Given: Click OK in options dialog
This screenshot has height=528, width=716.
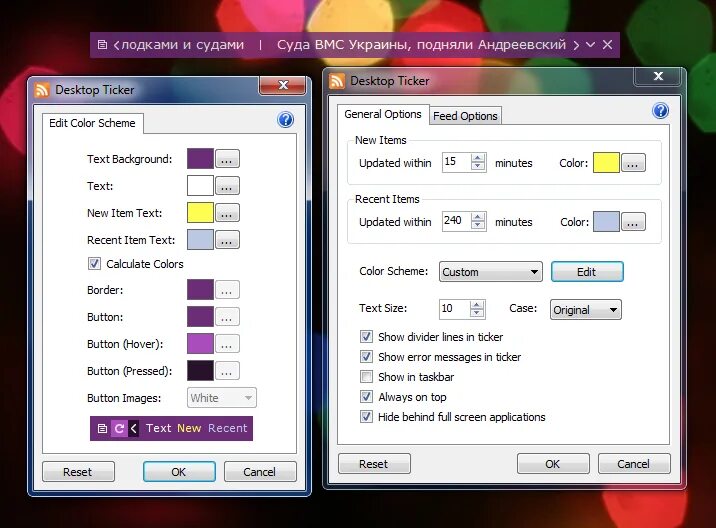Looking at the screenshot, I should coord(553,464).
